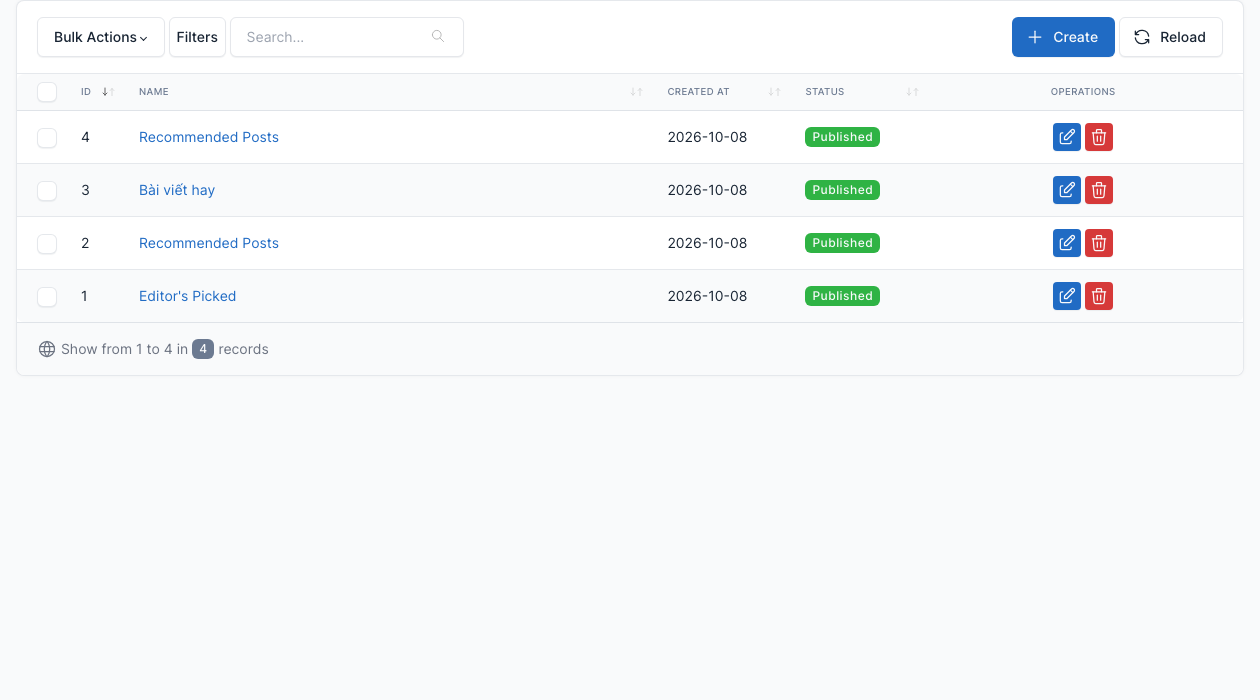The width and height of the screenshot is (1260, 700).
Task: Open the Recommended Posts link with ID 2
Action: 209,243
